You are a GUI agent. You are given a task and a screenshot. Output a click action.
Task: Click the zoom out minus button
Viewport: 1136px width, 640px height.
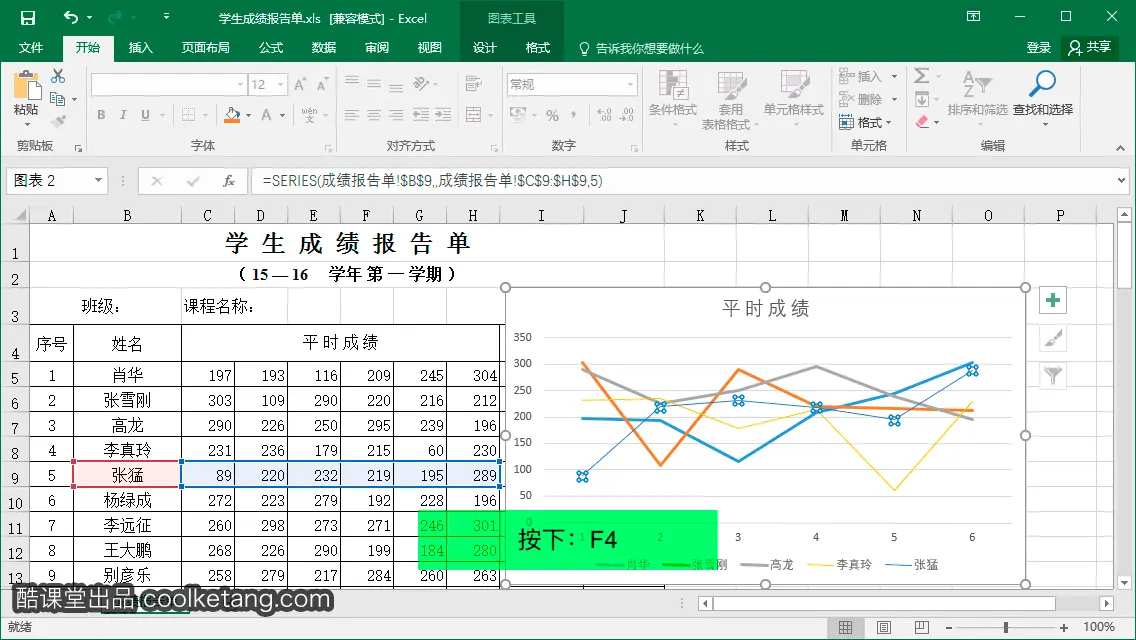[x=949, y=628]
